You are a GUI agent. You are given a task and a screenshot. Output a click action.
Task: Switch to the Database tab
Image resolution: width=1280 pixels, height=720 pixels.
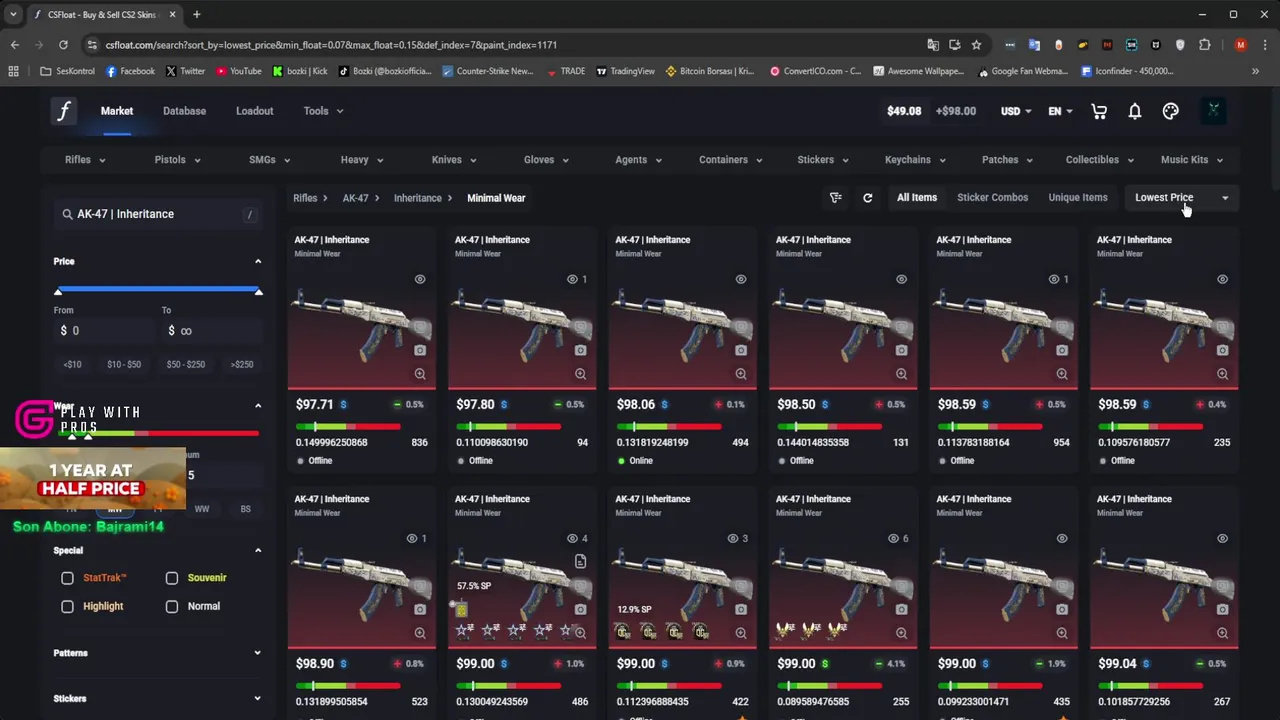(x=184, y=111)
